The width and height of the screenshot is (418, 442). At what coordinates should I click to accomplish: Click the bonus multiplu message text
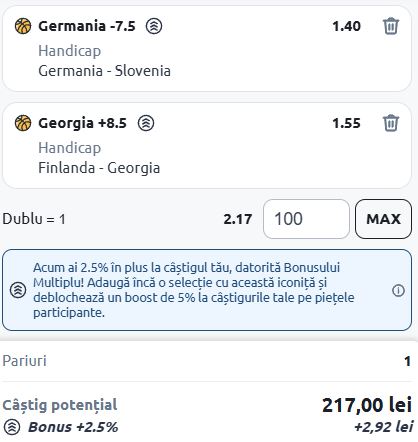click(x=193, y=290)
